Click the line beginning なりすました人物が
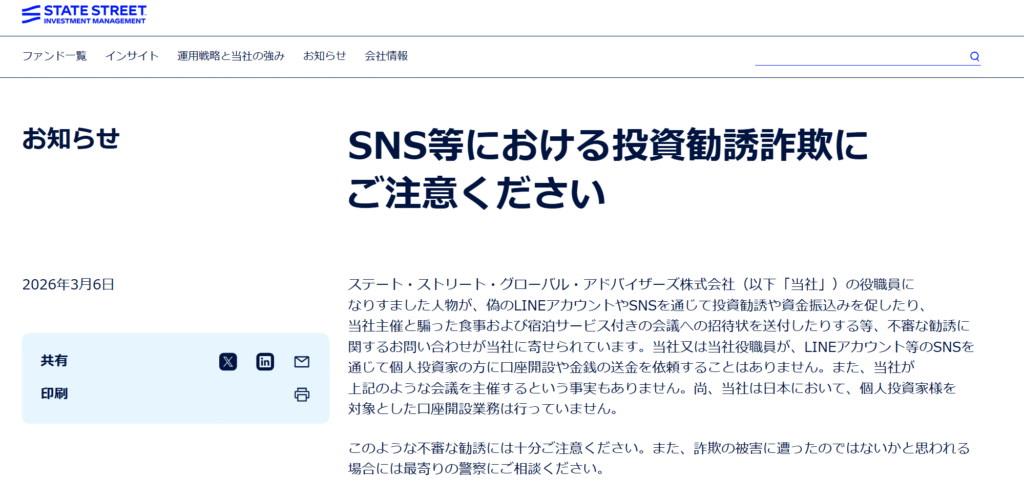 coord(637,305)
